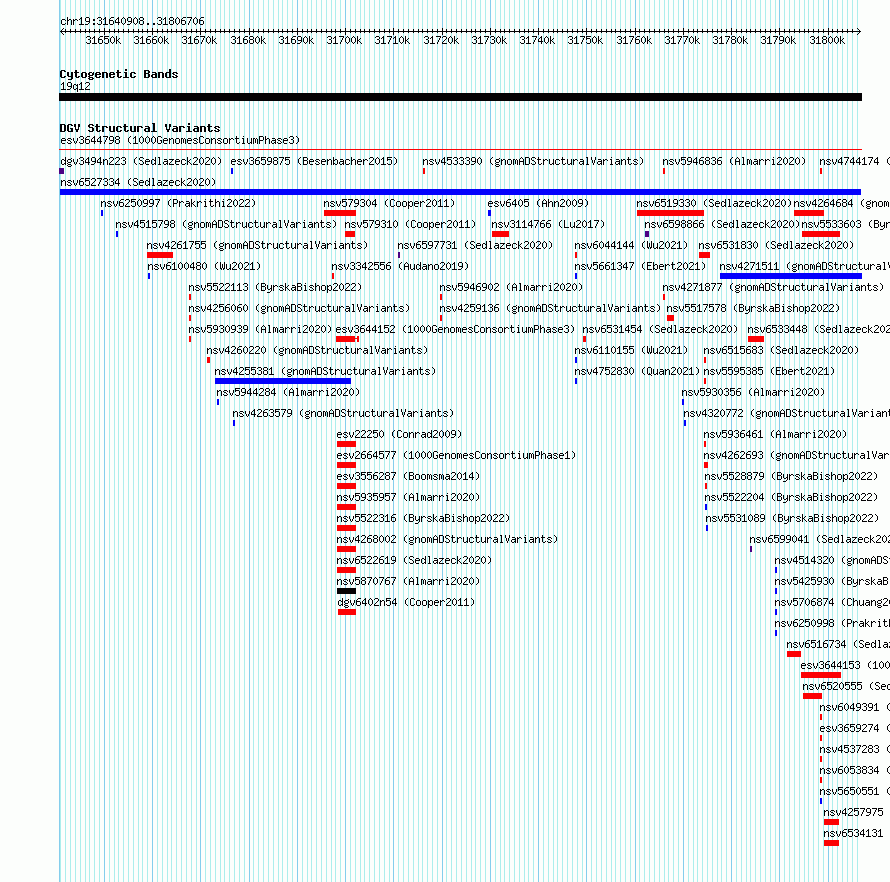Click the red bar under nsv4261755
Screen dimensions: 890x882
pyautogui.click(x=160, y=255)
